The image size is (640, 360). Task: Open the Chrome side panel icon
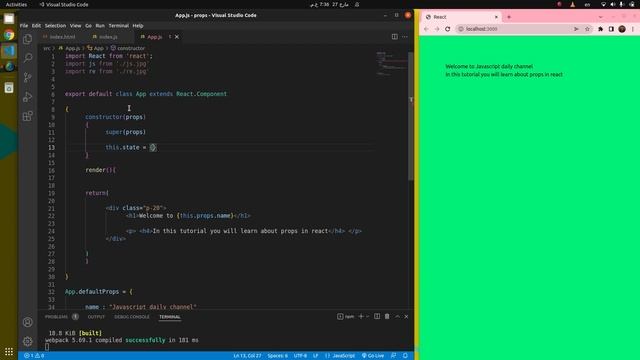point(611,29)
